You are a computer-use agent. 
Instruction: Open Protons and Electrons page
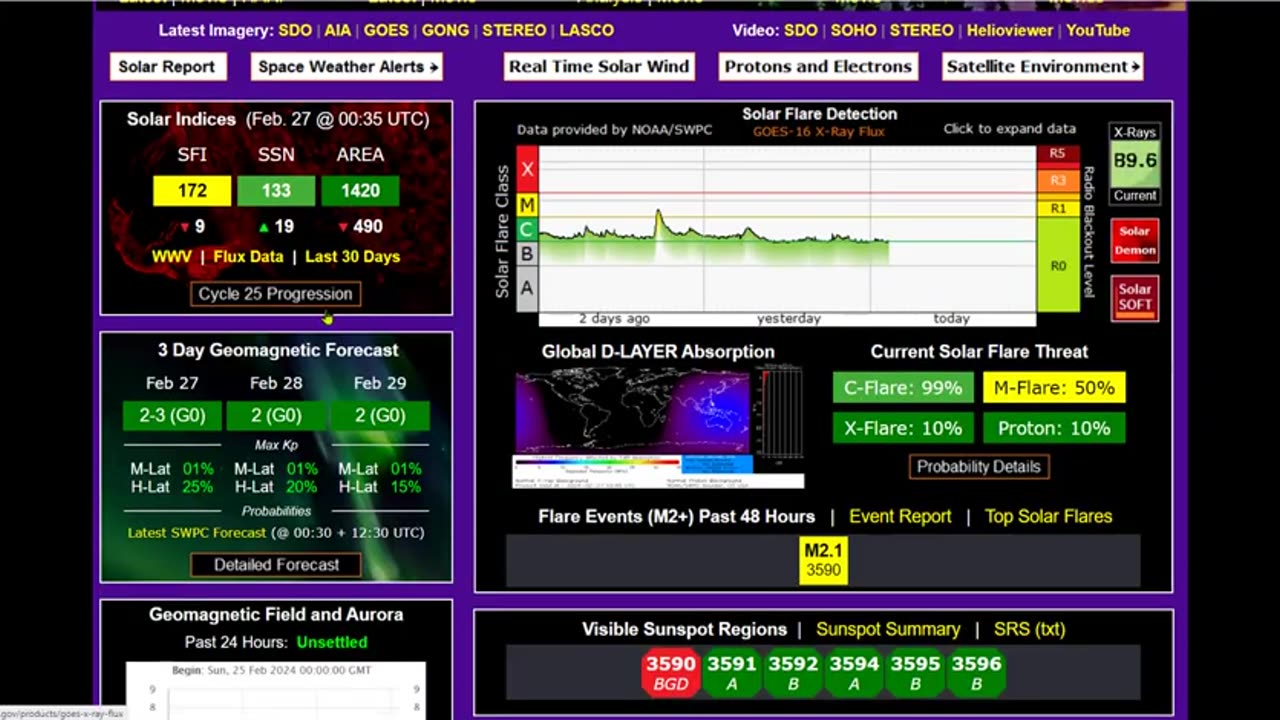coord(818,67)
